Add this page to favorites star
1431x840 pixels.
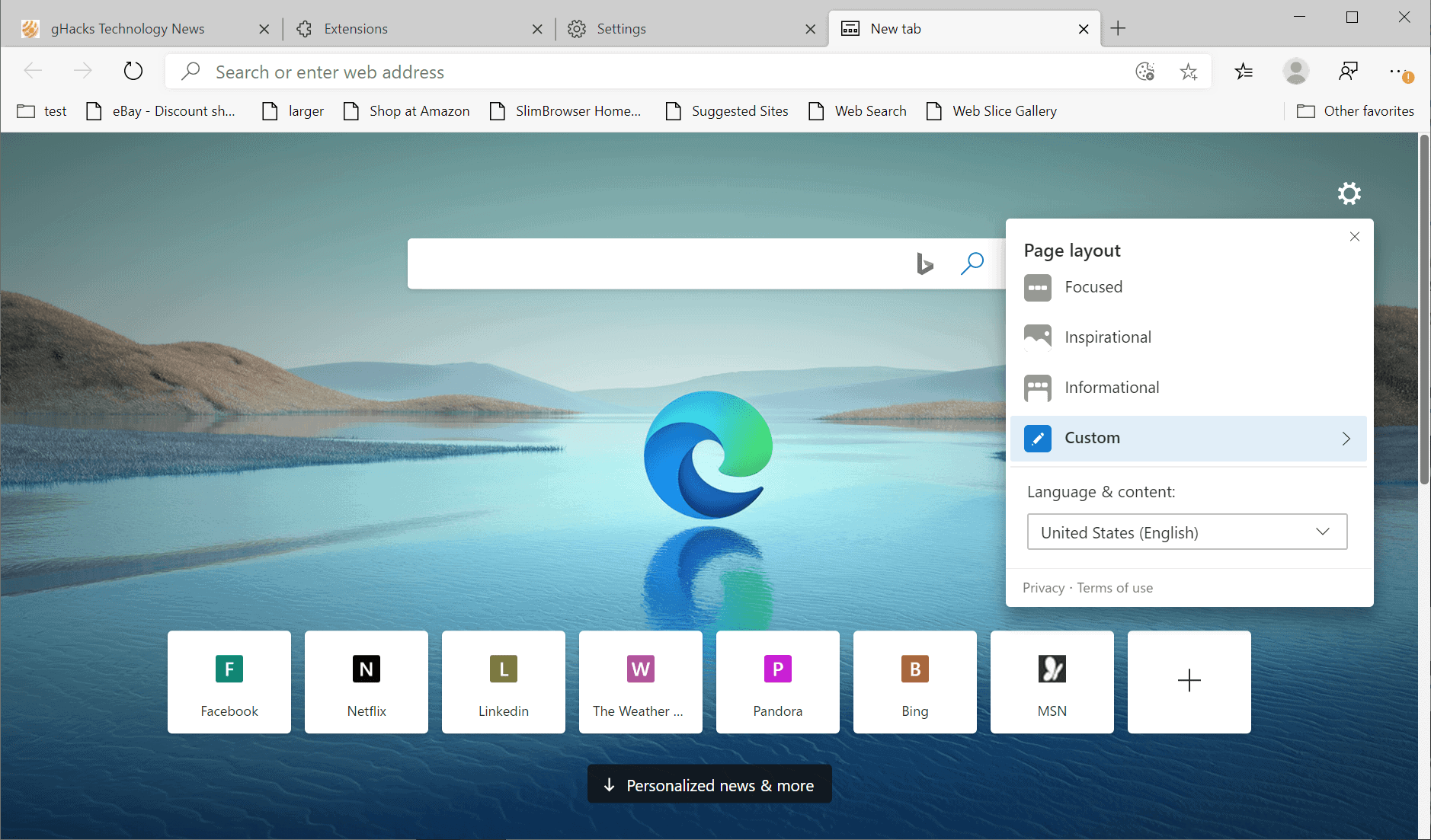pos(1189,72)
